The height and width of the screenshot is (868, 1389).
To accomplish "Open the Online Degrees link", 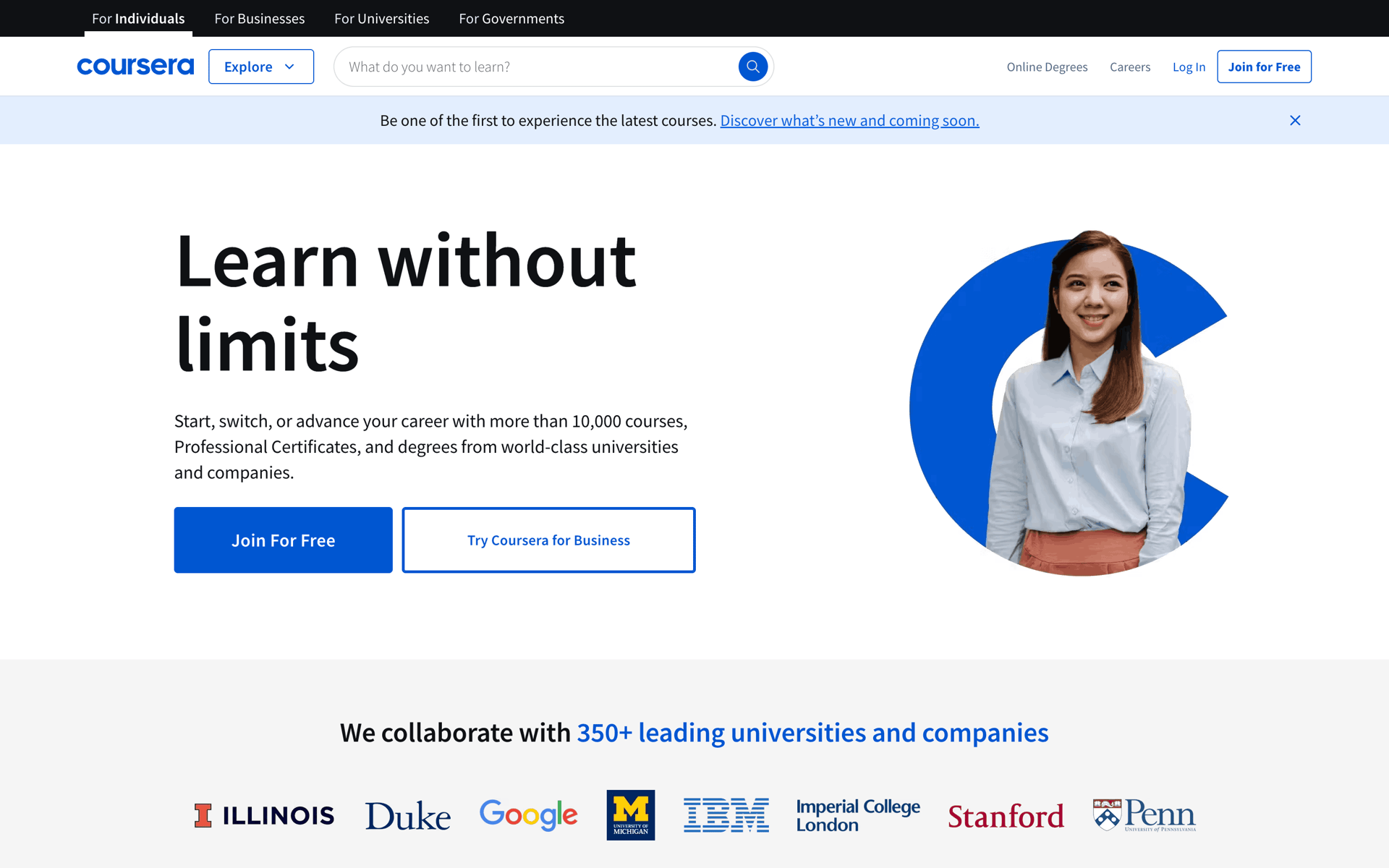I will click(1047, 67).
